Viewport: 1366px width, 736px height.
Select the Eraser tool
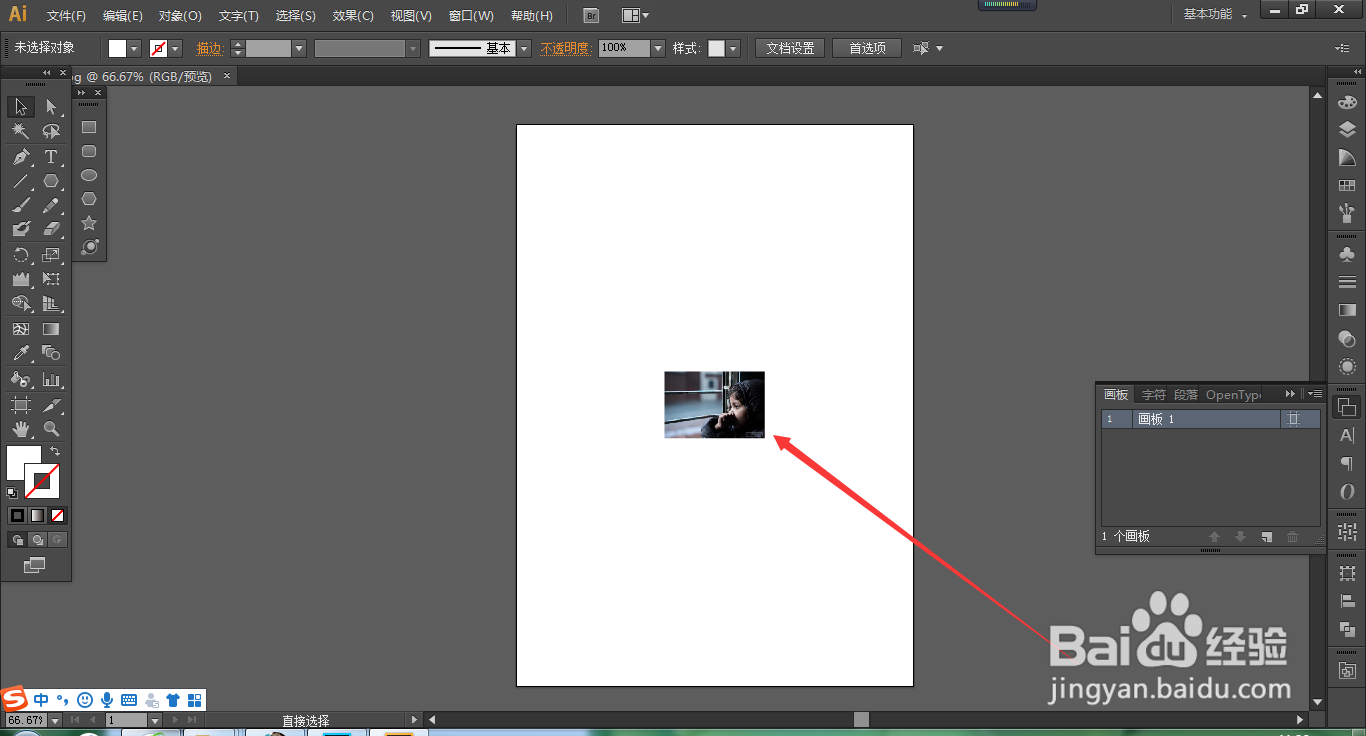pos(52,229)
